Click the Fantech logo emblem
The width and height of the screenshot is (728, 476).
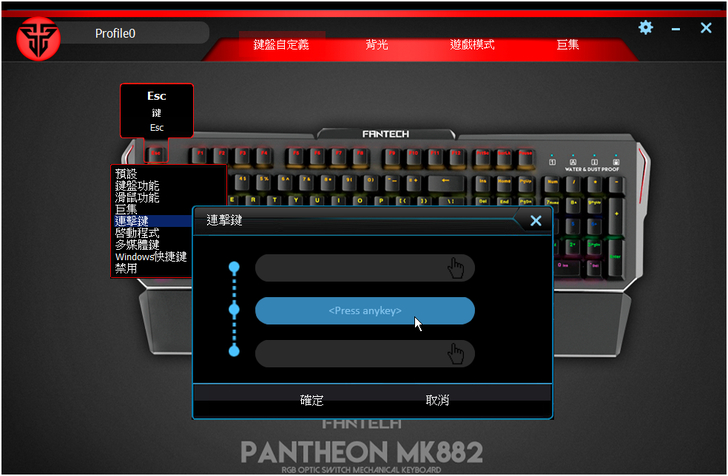pyautogui.click(x=38, y=39)
